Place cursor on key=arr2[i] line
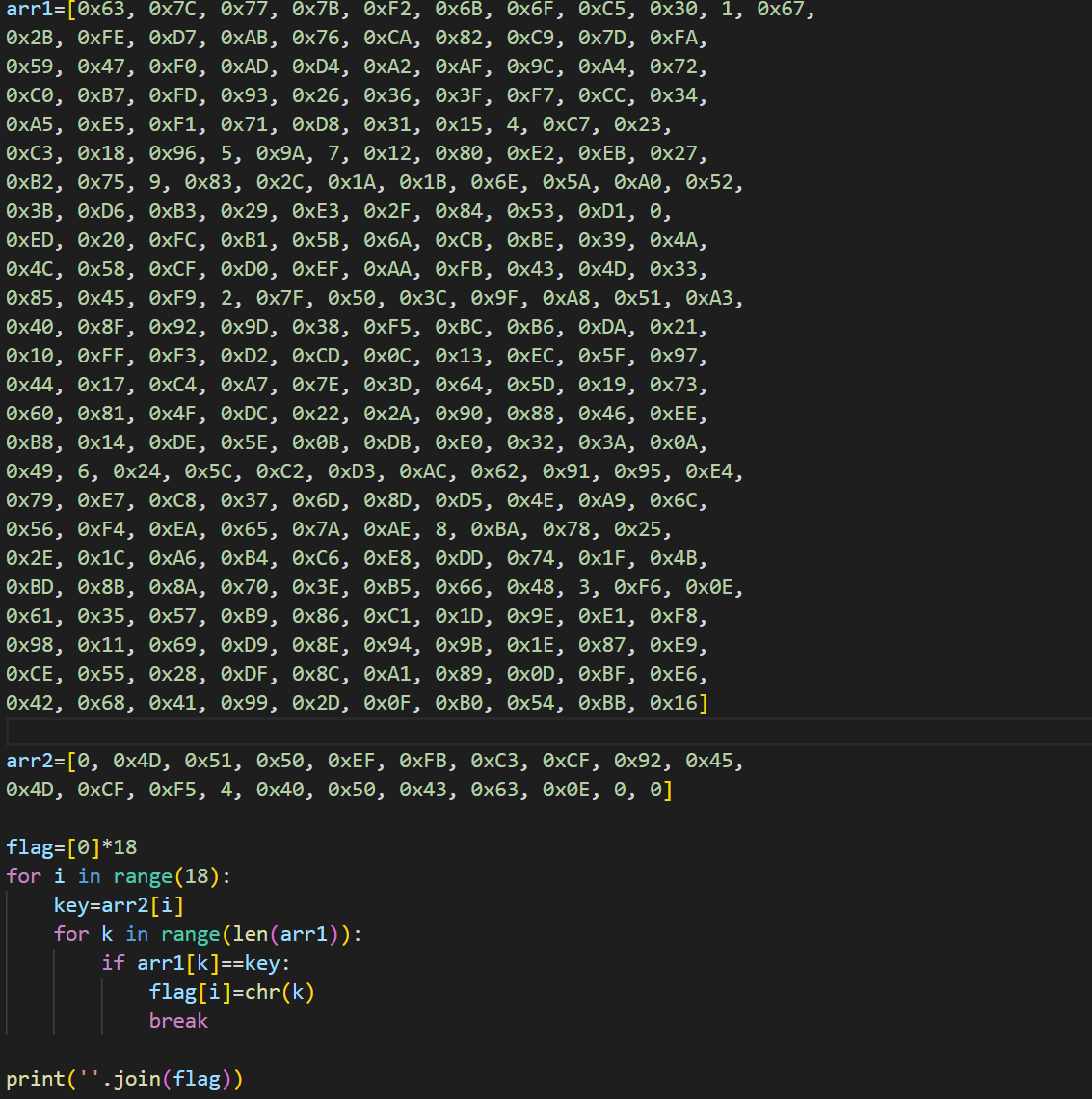 click(x=119, y=905)
